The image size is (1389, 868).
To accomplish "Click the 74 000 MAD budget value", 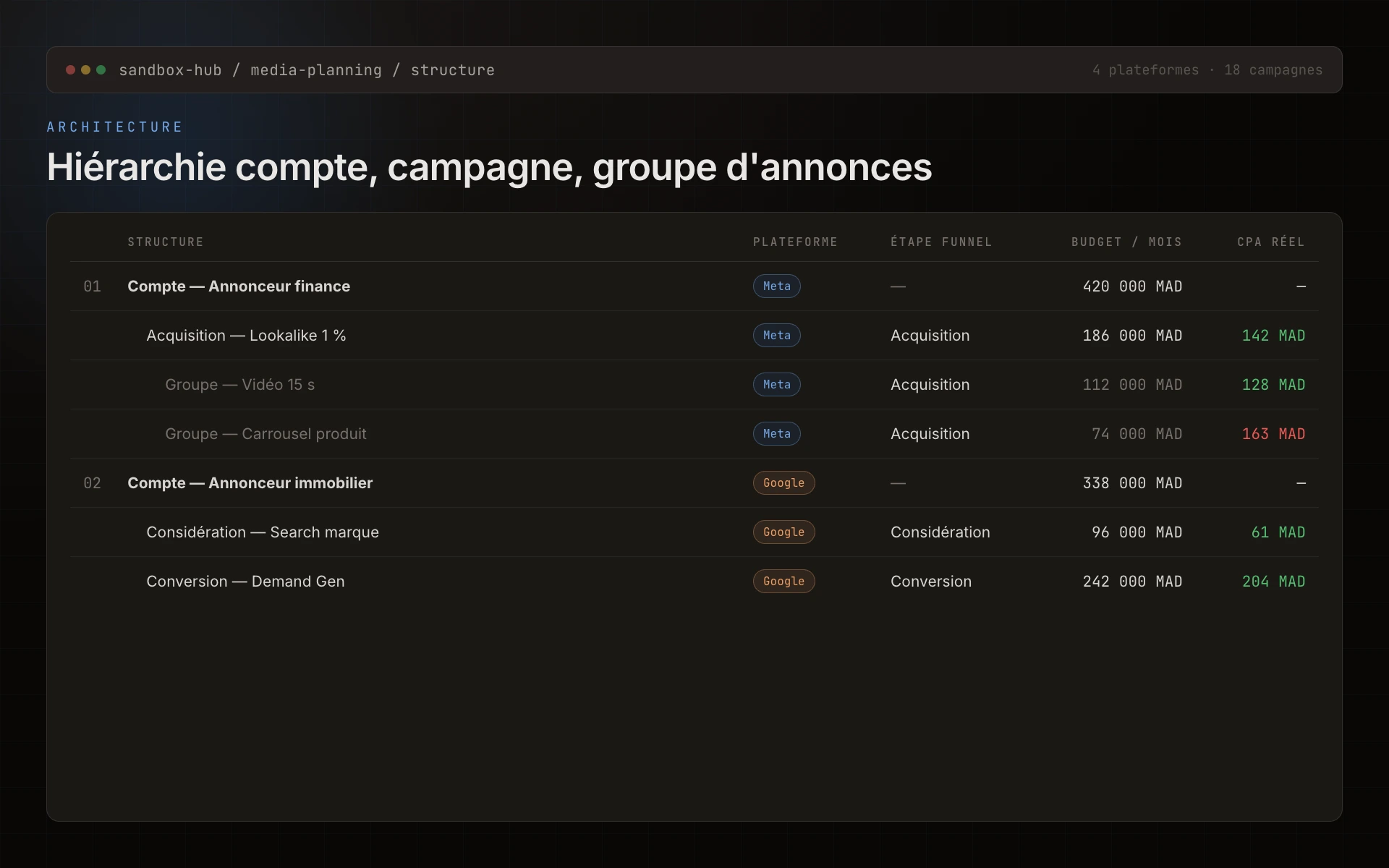I will point(1137,434).
